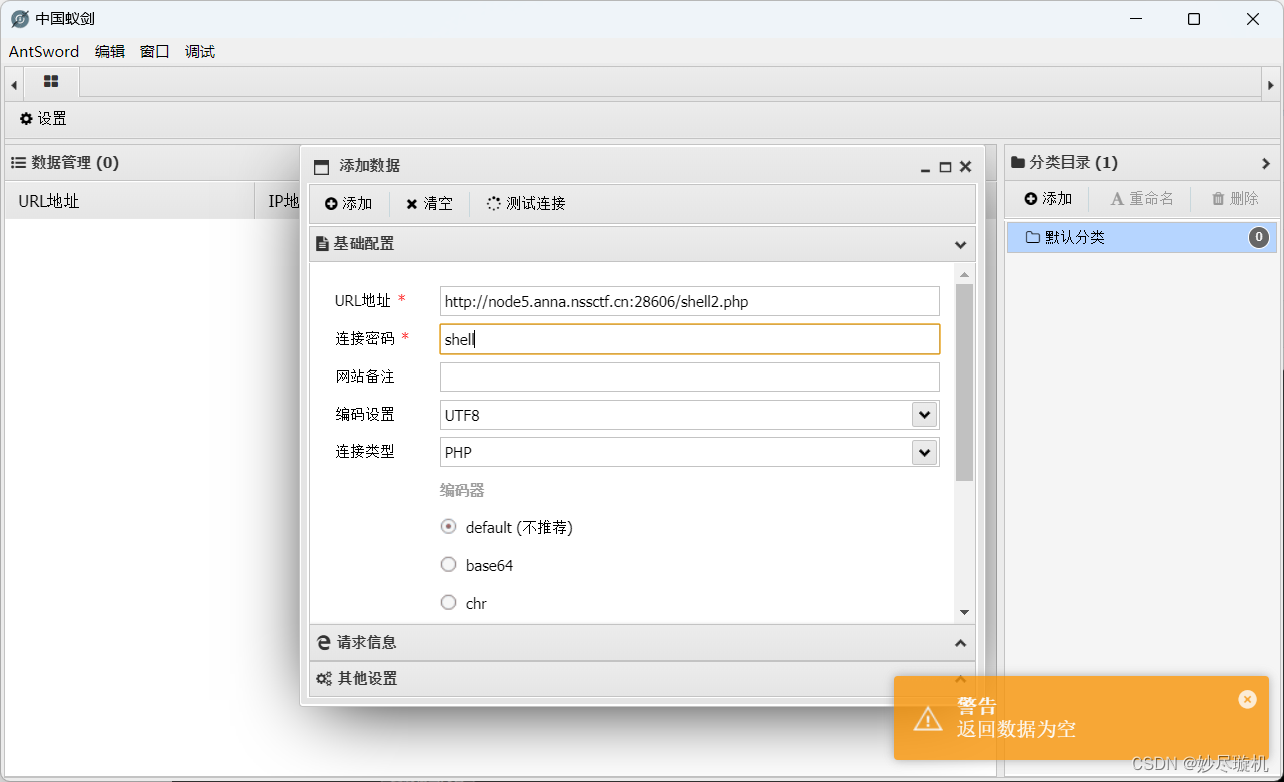Open the 调试 menu

coord(200,52)
